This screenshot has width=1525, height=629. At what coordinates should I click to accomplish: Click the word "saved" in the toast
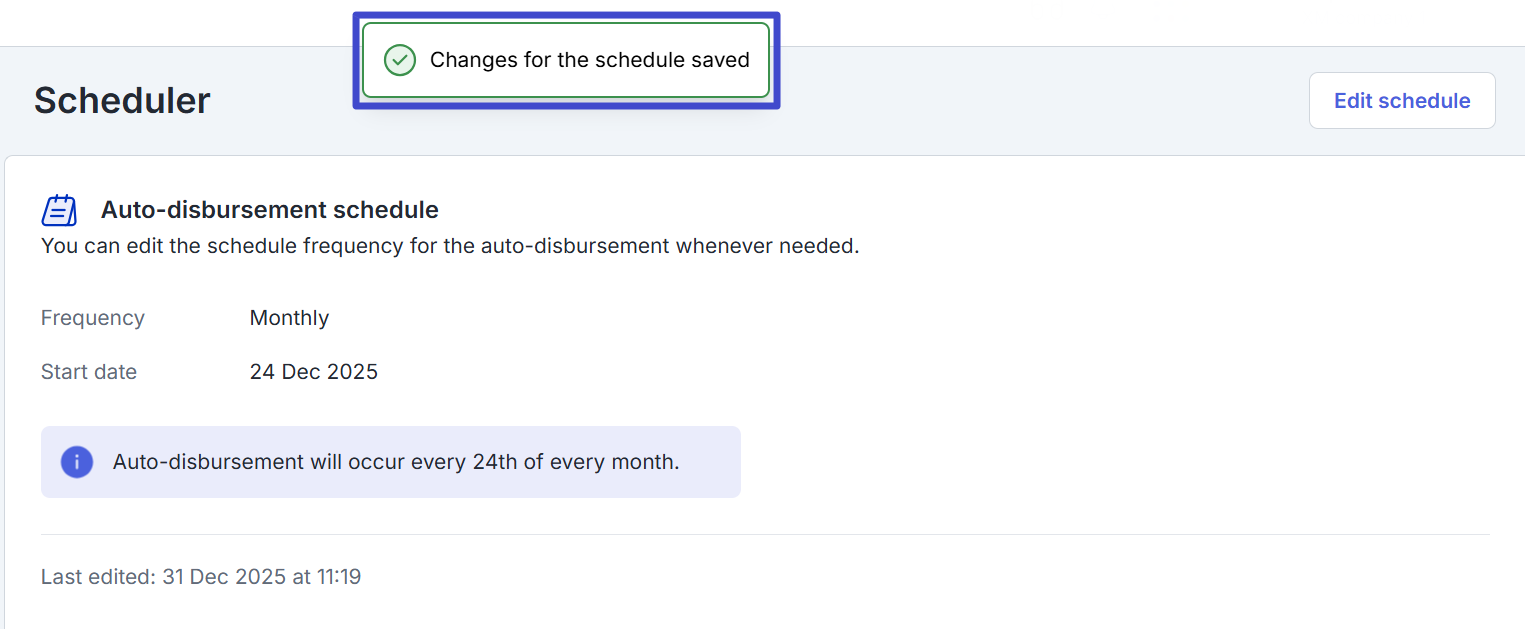719,60
